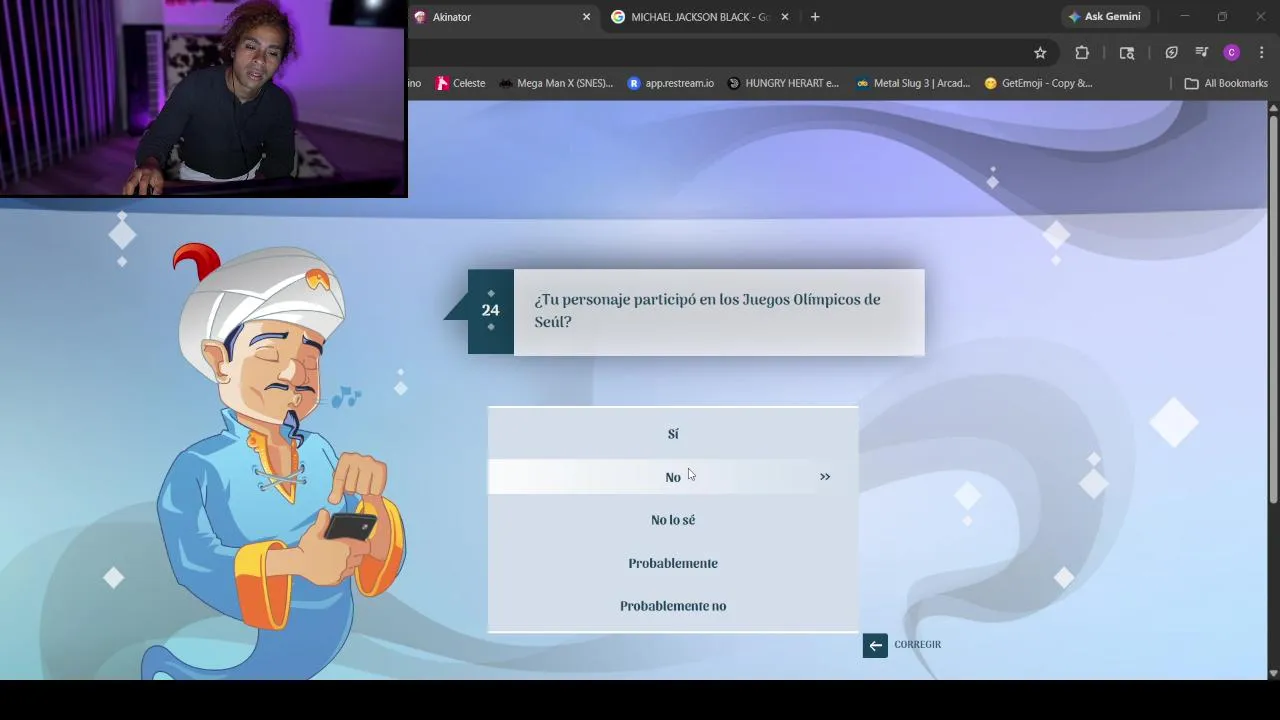Image resolution: width=1280 pixels, height=720 pixels.
Task: Open the tab search icon in the toolbar
Action: [1127, 53]
